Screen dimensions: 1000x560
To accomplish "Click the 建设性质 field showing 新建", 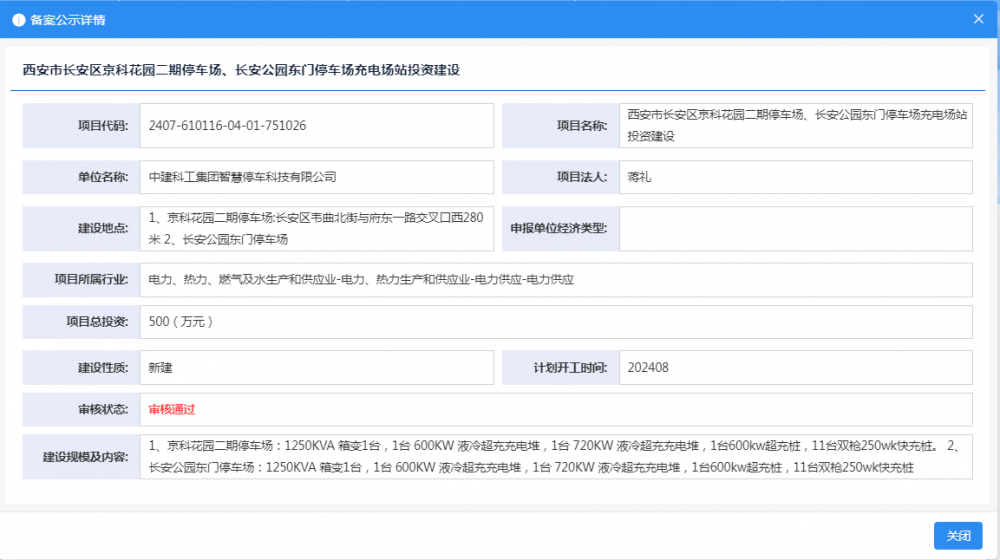I will (317, 367).
